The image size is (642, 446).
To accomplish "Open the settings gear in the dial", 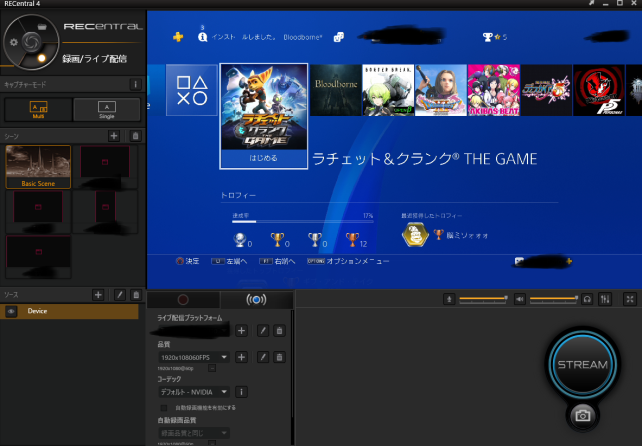I will tap(14, 42).
